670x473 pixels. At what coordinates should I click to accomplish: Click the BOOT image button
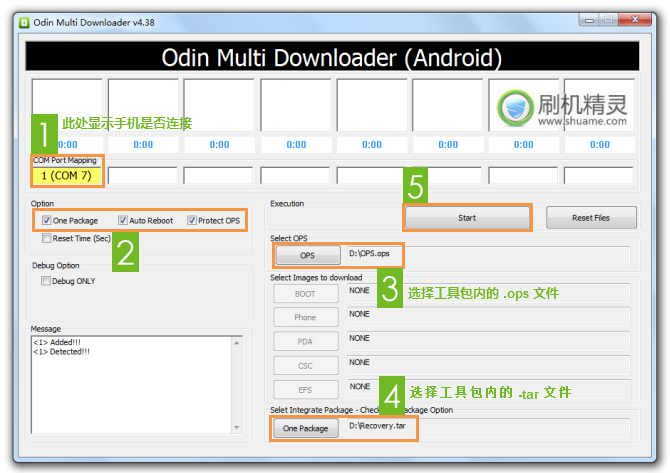(x=306, y=294)
